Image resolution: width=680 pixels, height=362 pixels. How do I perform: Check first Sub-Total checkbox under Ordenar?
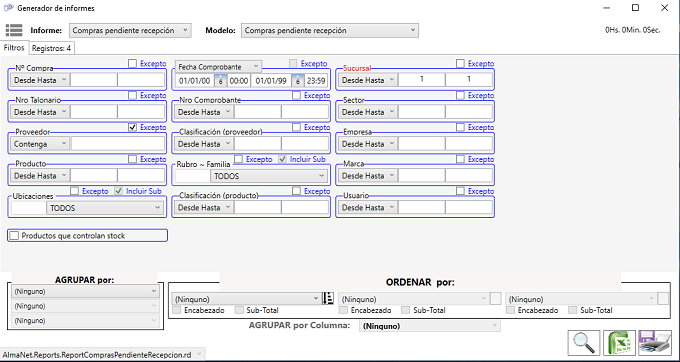(x=239, y=310)
